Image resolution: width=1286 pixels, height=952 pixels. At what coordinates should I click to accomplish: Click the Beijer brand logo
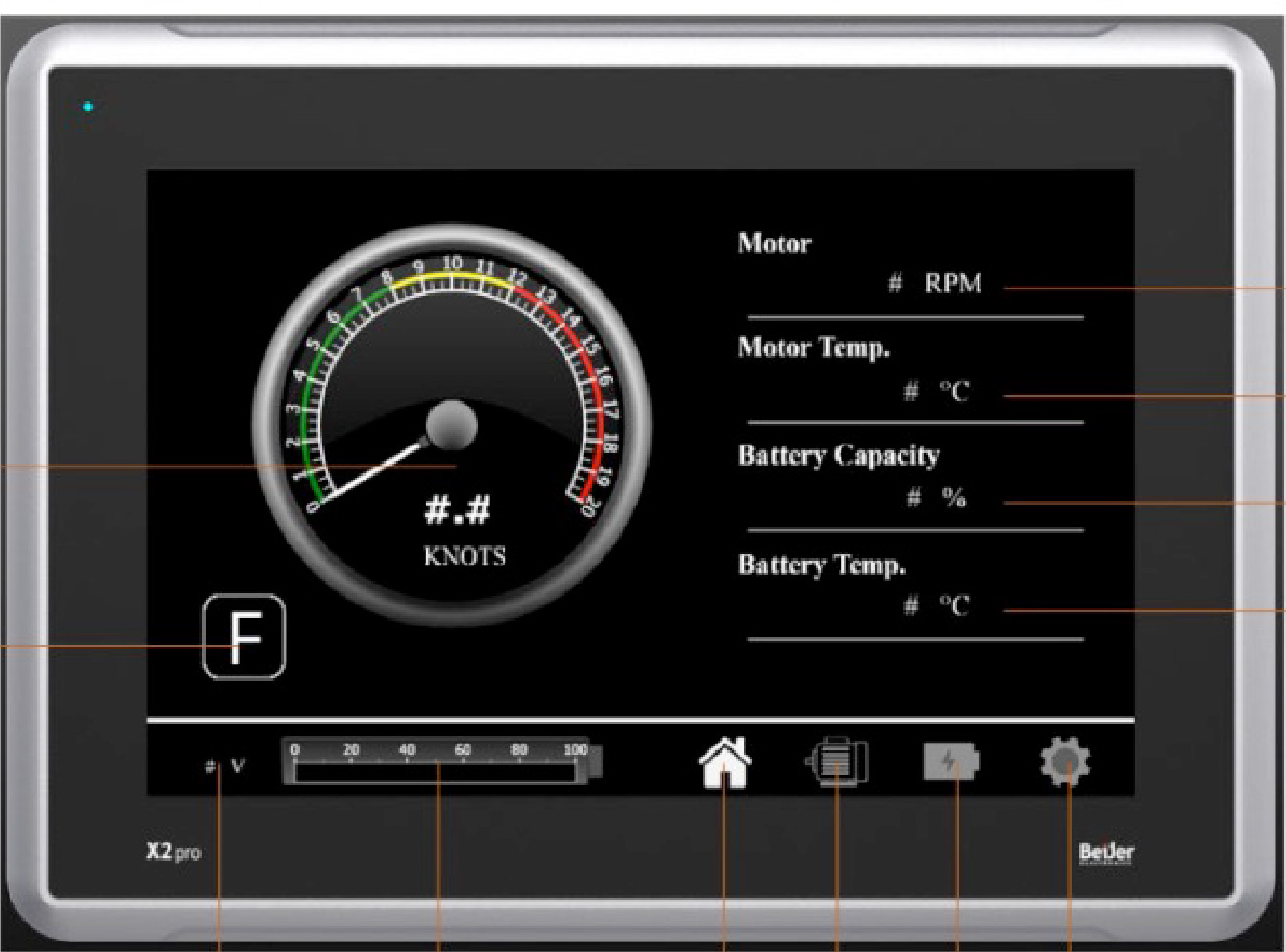click(1106, 852)
